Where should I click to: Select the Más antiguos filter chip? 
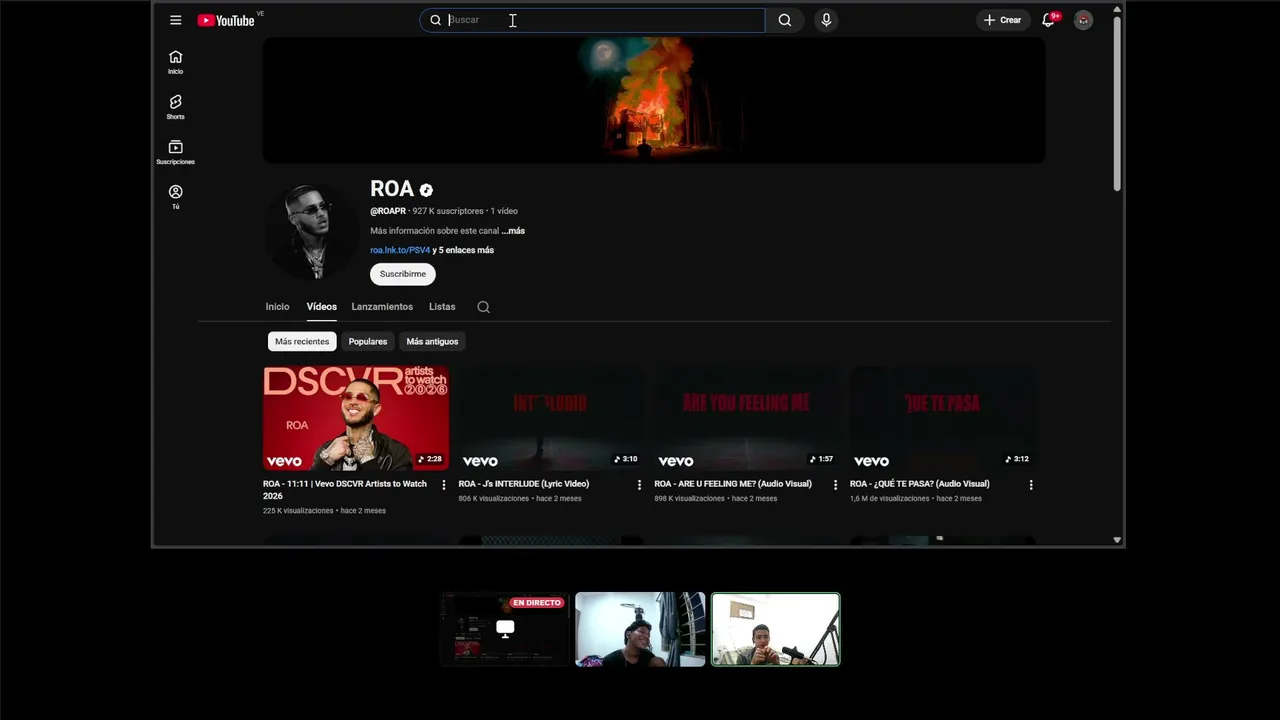tap(432, 342)
